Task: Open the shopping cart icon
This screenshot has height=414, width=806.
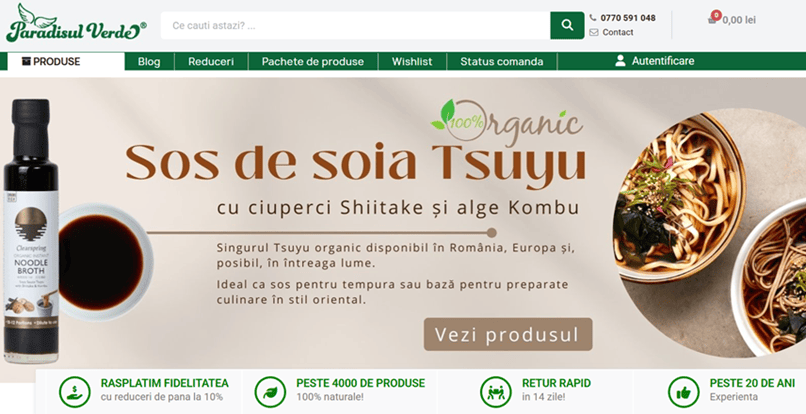Action: point(713,19)
